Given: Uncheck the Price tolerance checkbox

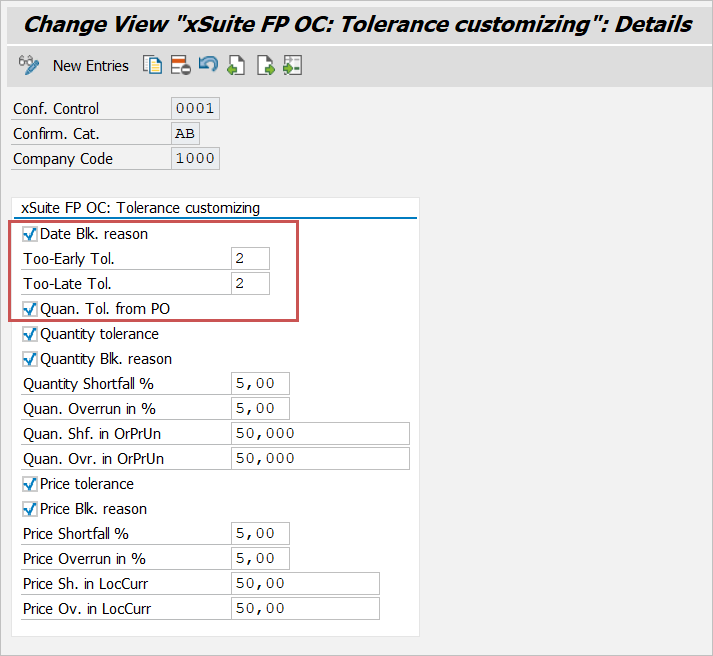Looking at the screenshot, I should (x=30, y=484).
